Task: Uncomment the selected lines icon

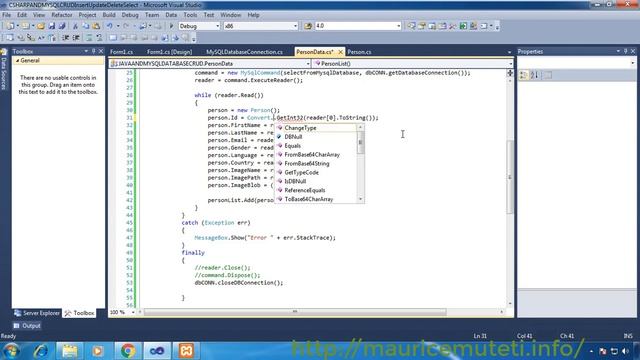Action: [x=99, y=38]
